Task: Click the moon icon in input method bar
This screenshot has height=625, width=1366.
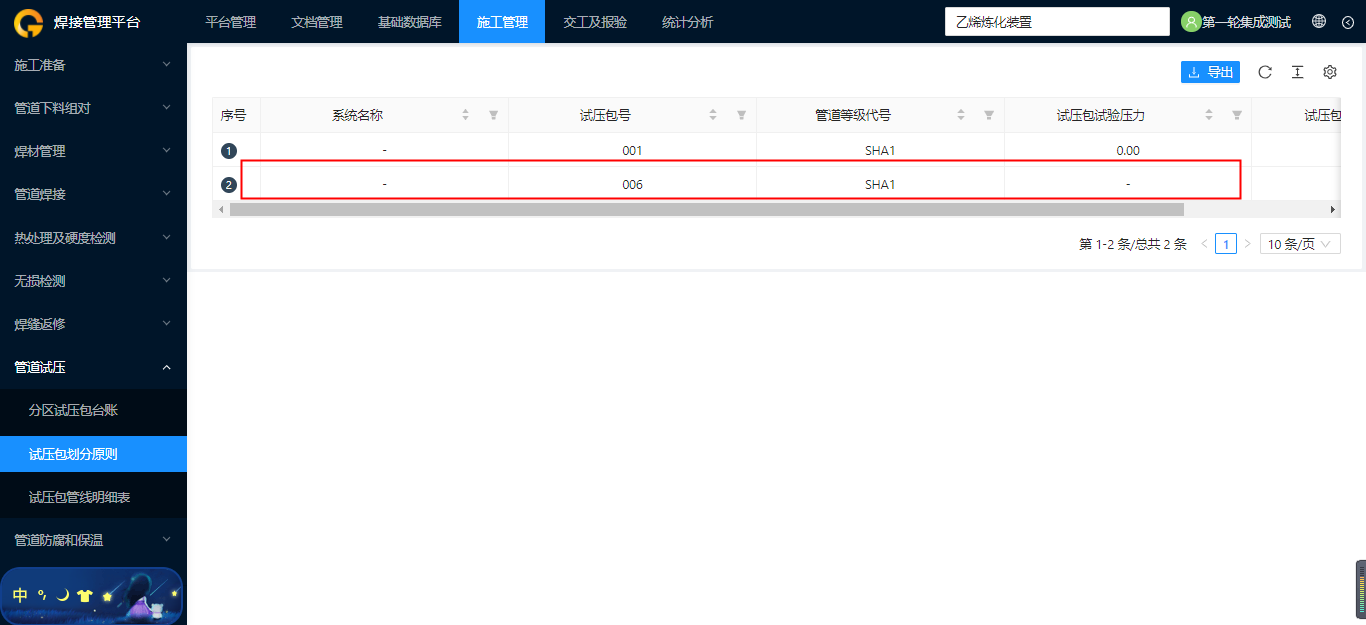Action: point(63,595)
